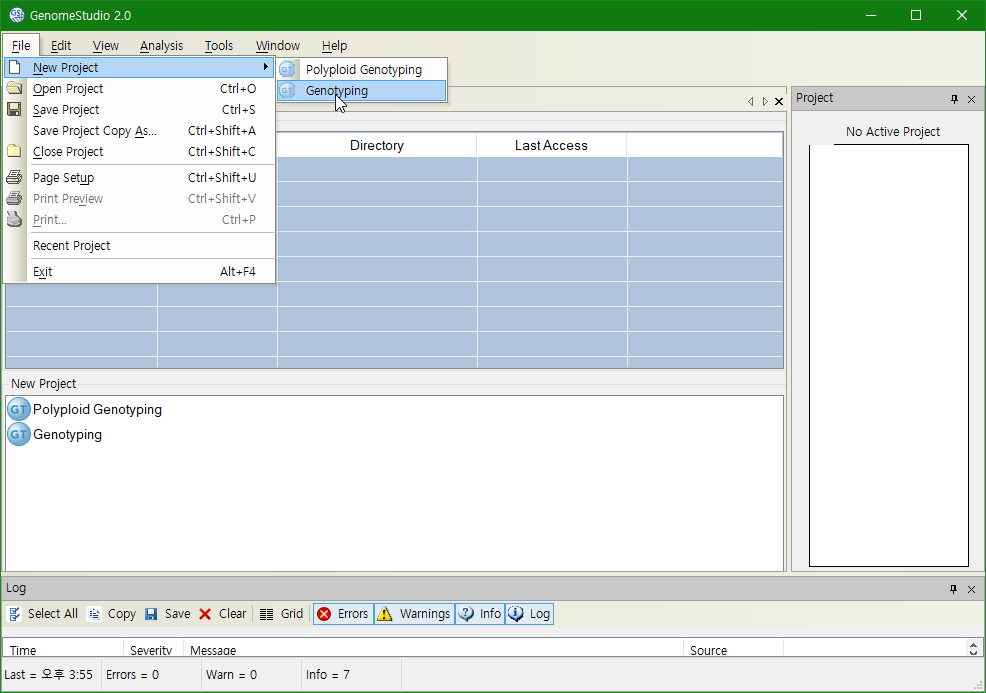Click Copy in Log toolbar
This screenshot has height=693, width=986.
coord(112,614)
